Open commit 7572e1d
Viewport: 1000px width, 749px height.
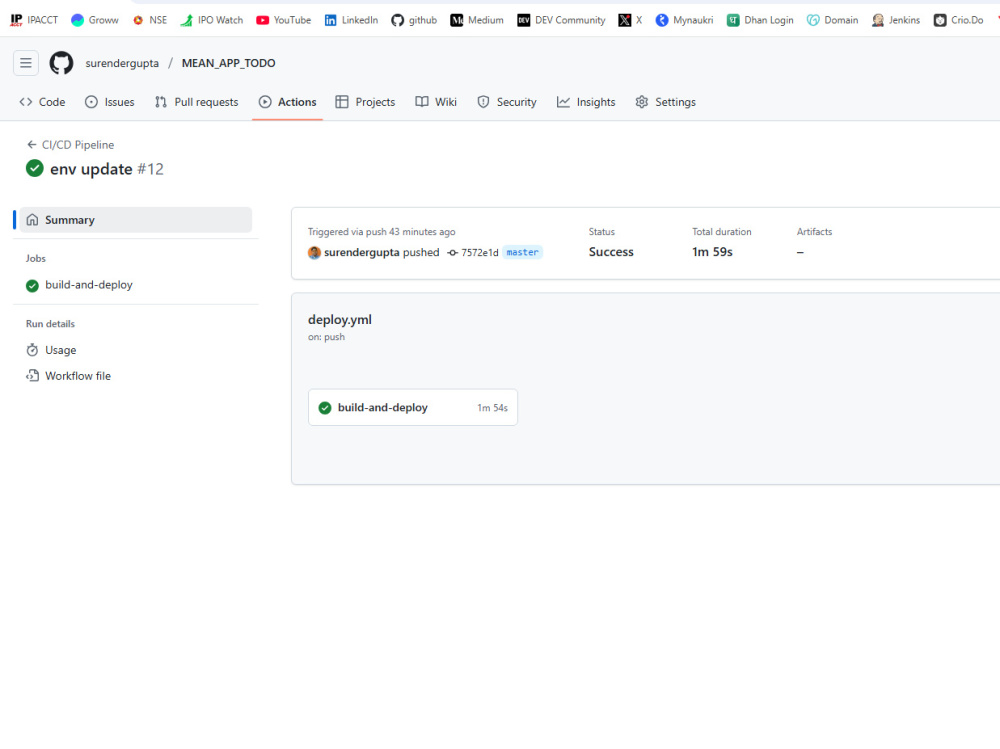[x=480, y=253]
